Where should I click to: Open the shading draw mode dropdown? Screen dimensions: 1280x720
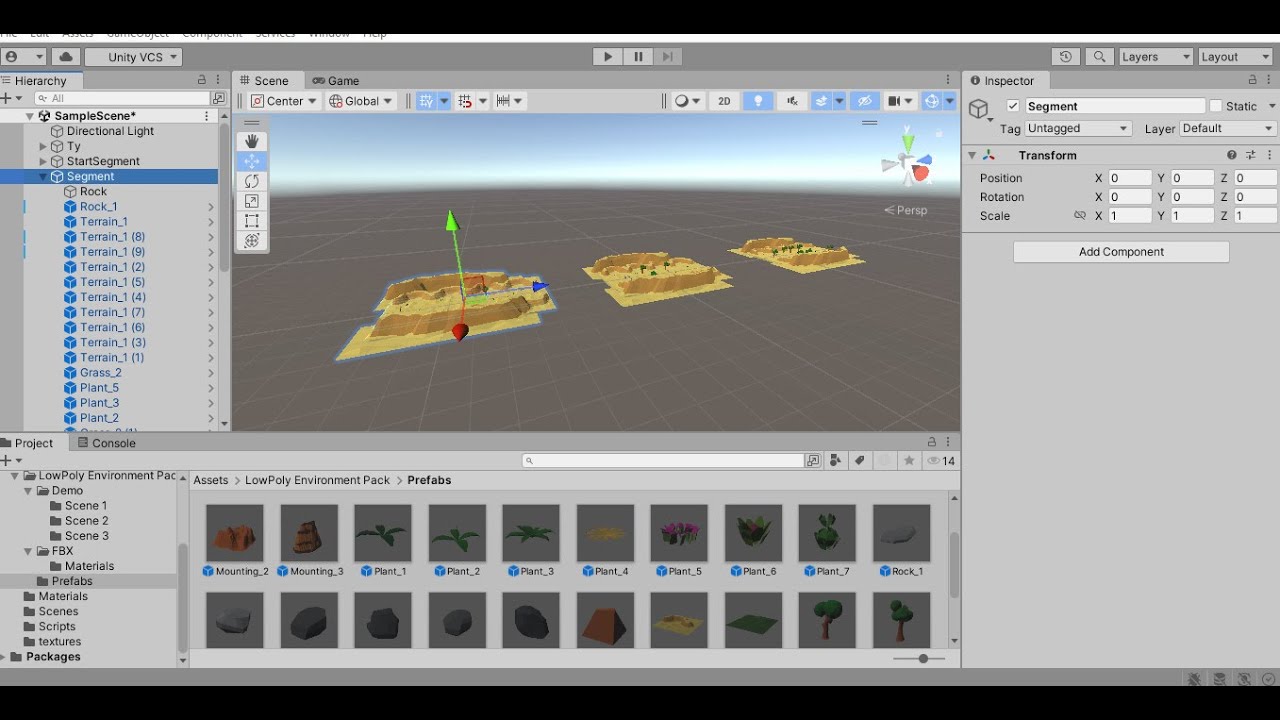pyautogui.click(x=687, y=101)
